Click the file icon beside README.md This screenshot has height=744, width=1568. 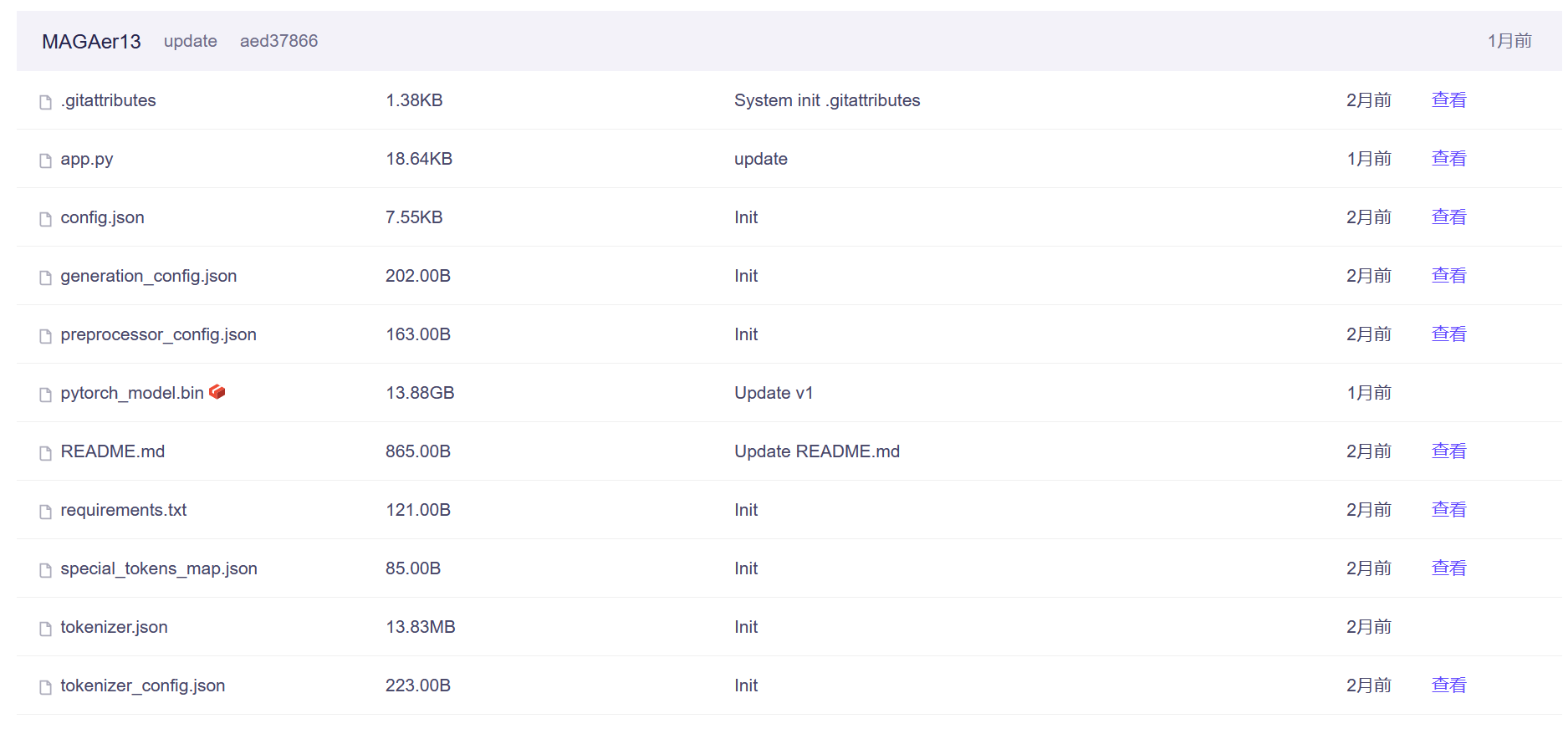pyautogui.click(x=45, y=453)
